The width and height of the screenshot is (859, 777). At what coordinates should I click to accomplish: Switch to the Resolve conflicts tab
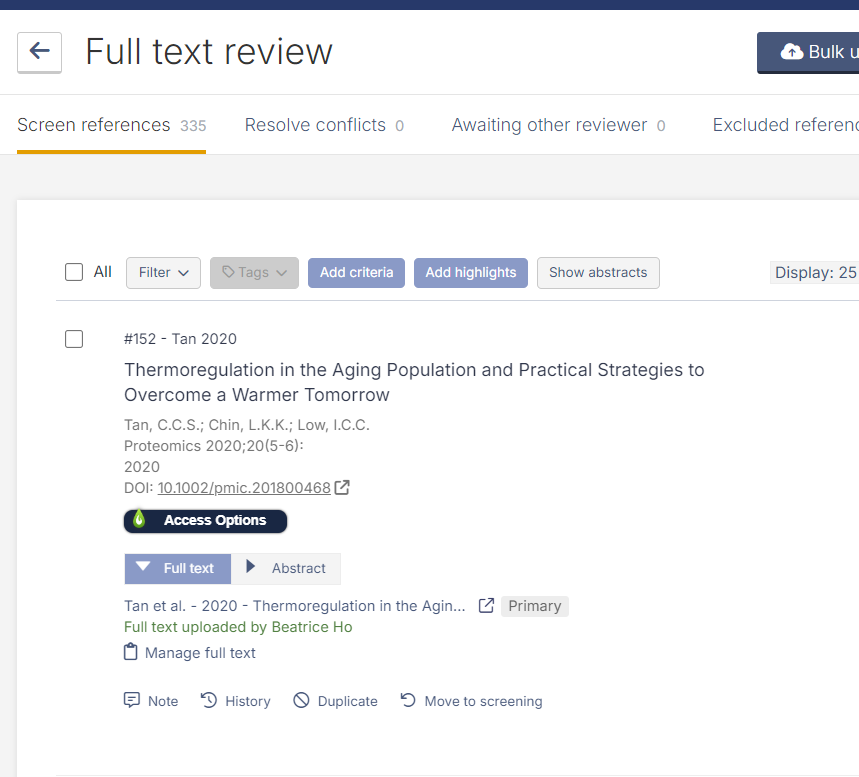pos(324,125)
